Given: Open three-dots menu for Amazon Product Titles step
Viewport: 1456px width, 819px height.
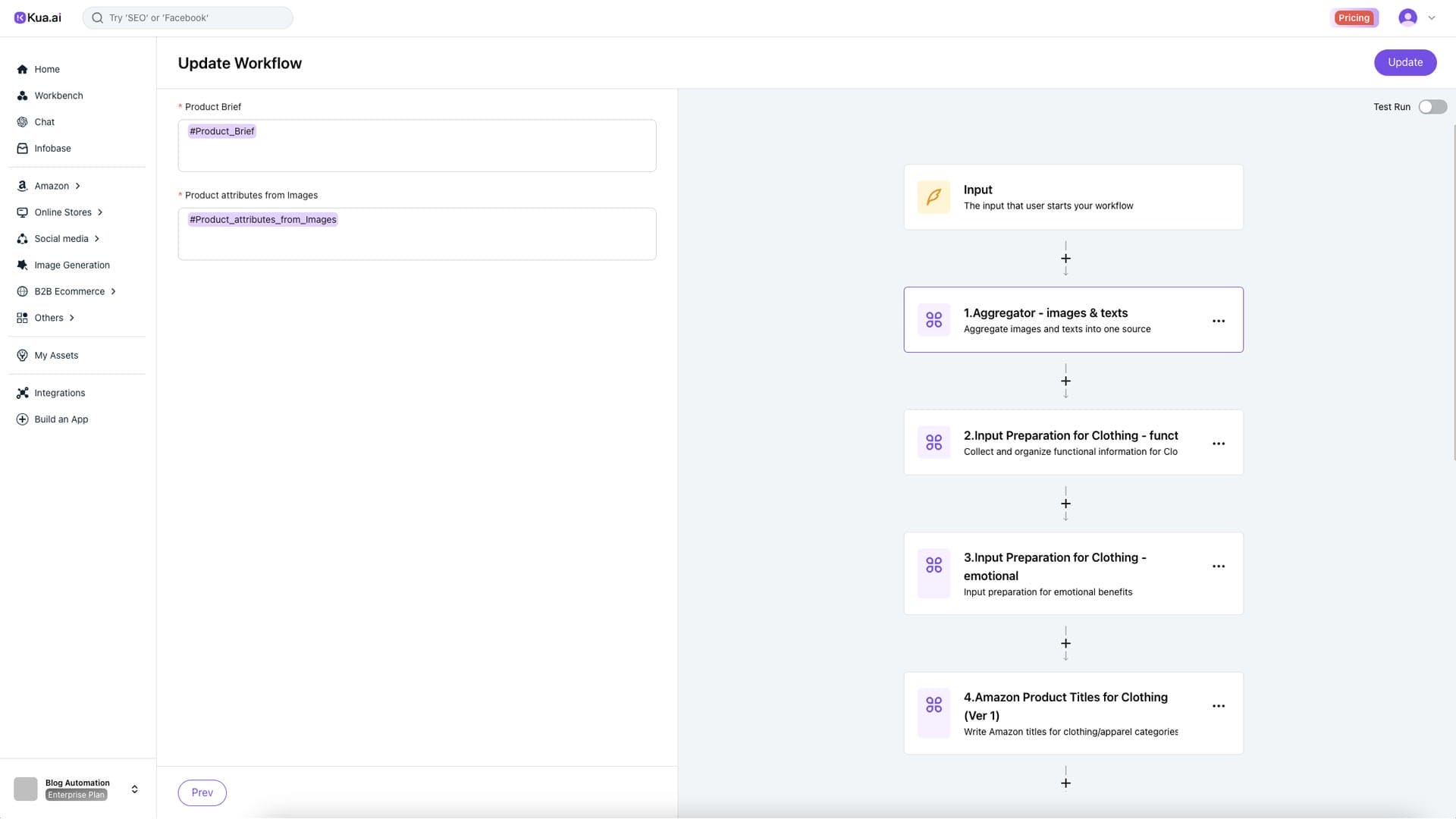Looking at the screenshot, I should click(x=1218, y=706).
